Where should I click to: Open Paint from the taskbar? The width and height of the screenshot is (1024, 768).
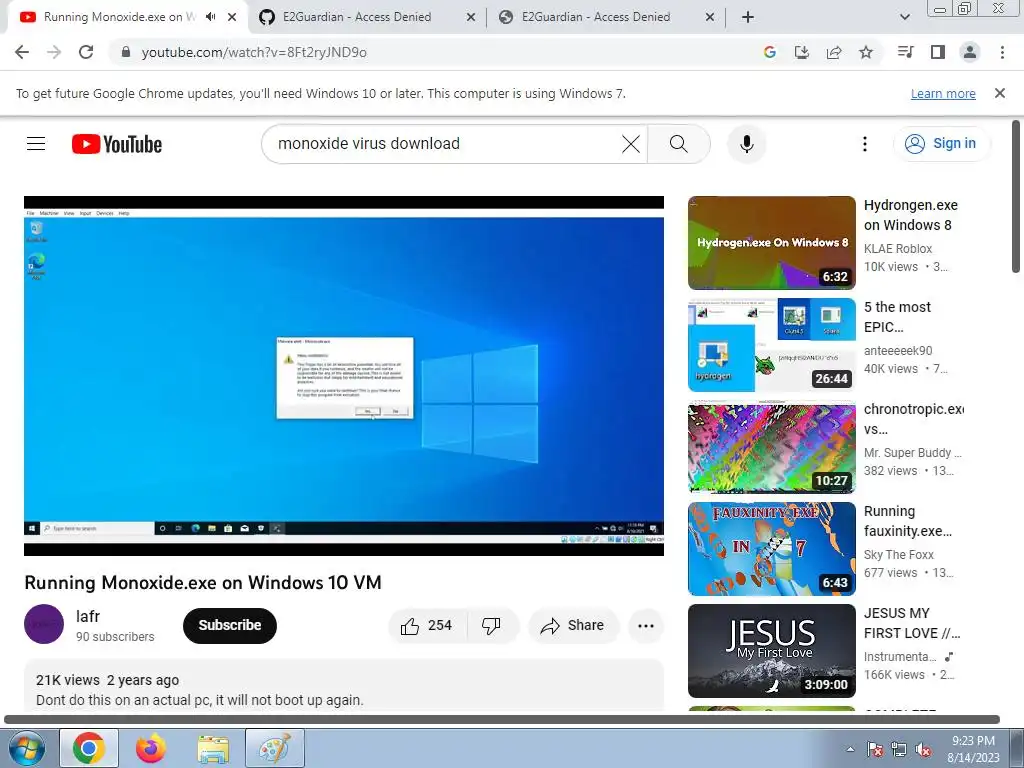[275, 748]
